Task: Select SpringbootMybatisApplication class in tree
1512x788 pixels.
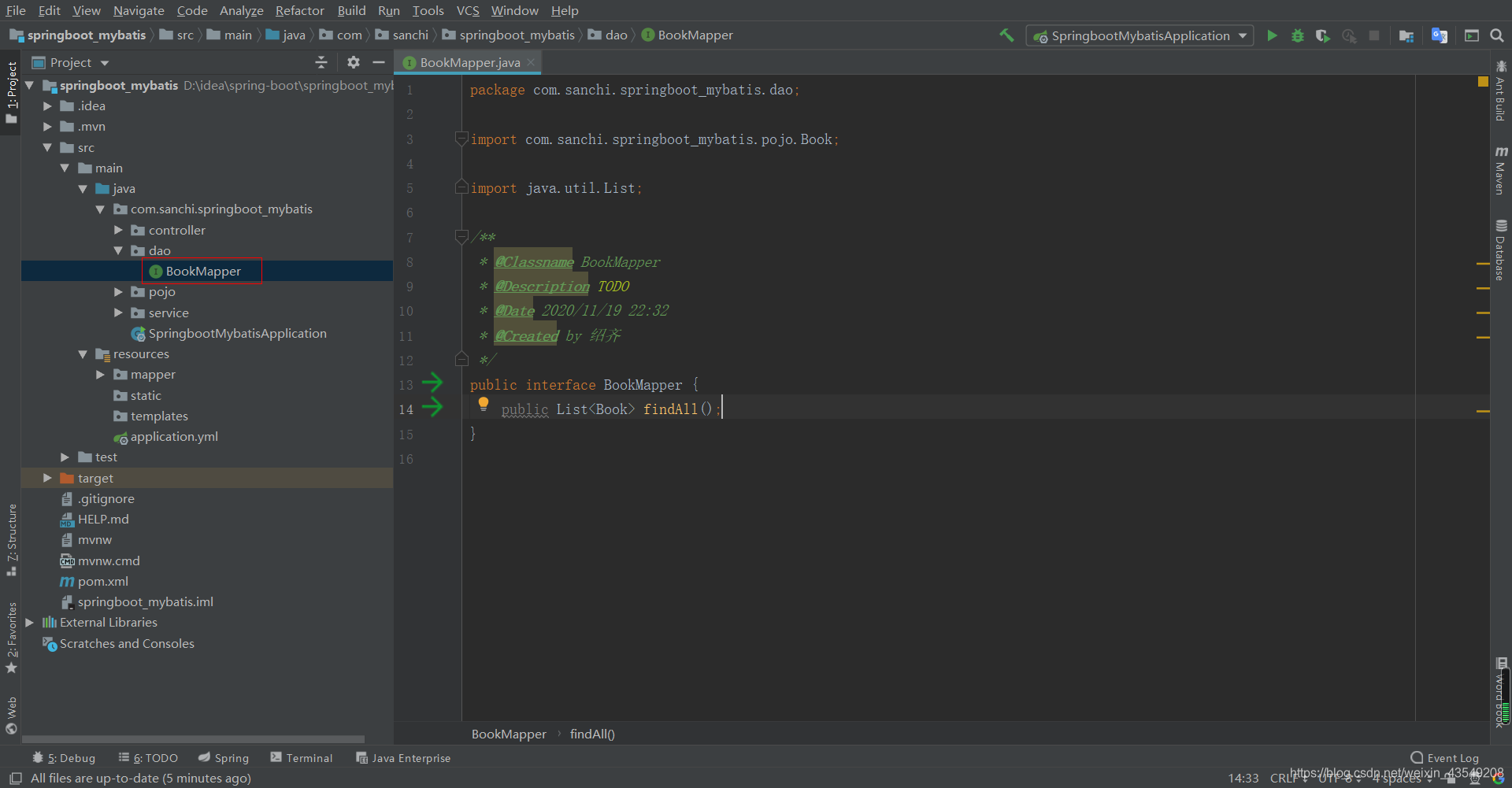Action: click(229, 333)
